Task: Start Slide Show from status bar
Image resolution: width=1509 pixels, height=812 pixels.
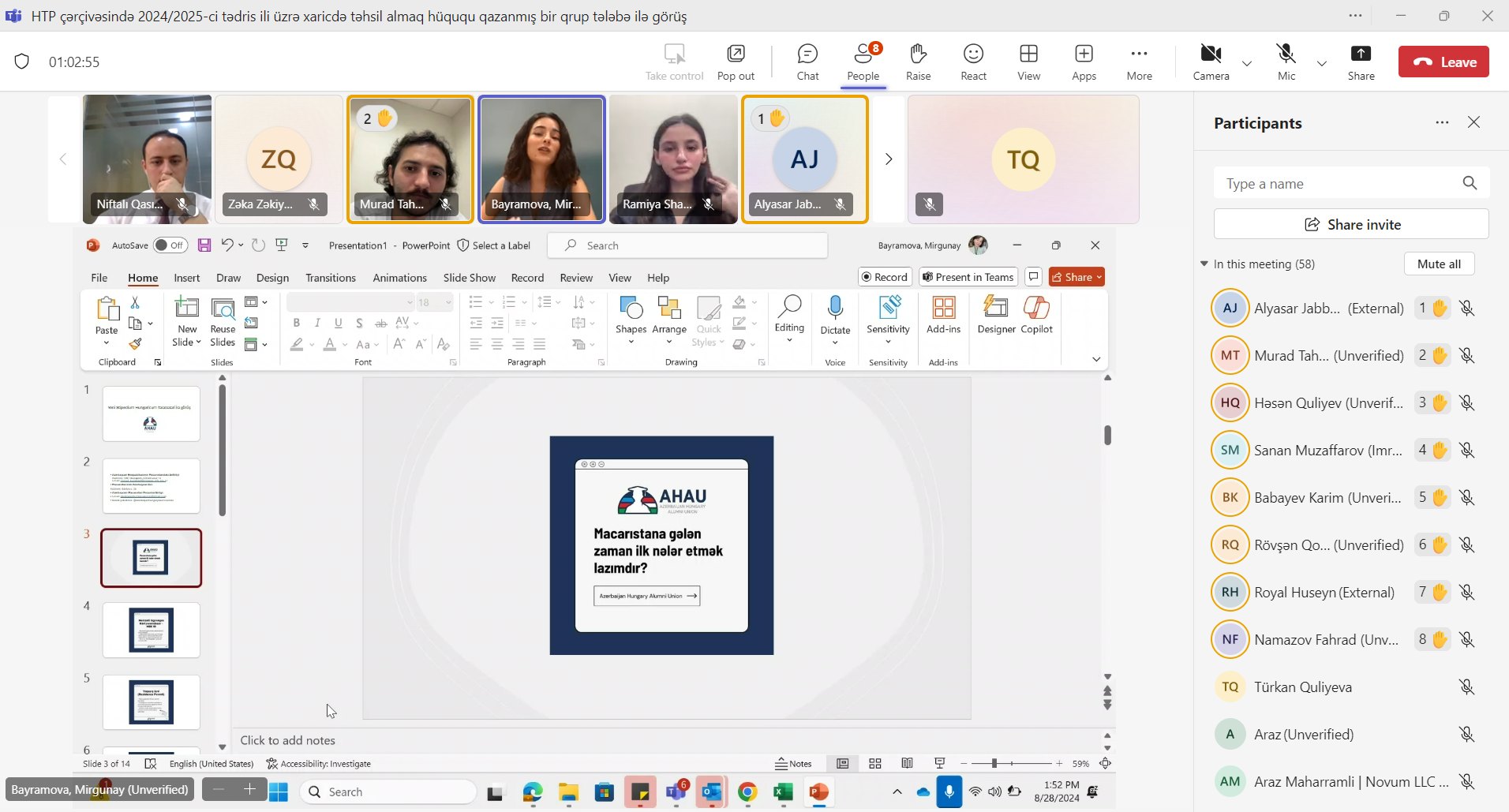Action: tap(939, 763)
